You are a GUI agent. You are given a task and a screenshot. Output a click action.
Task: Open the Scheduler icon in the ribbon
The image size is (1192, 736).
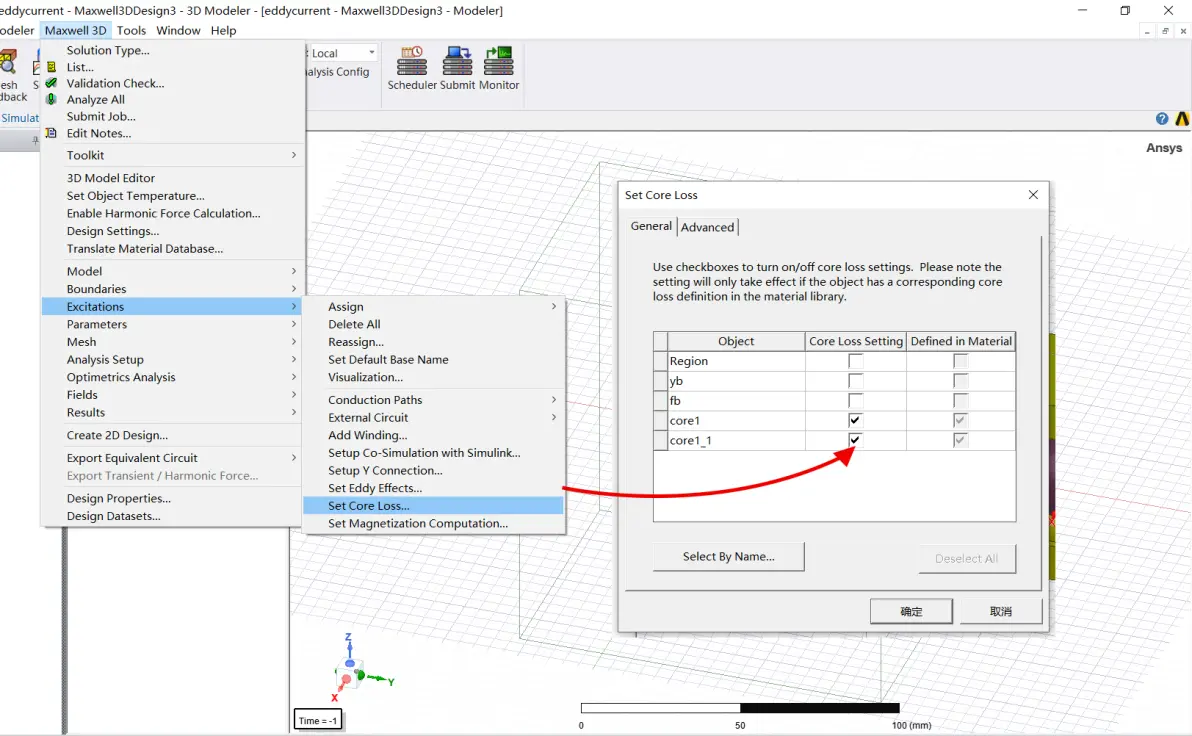412,61
